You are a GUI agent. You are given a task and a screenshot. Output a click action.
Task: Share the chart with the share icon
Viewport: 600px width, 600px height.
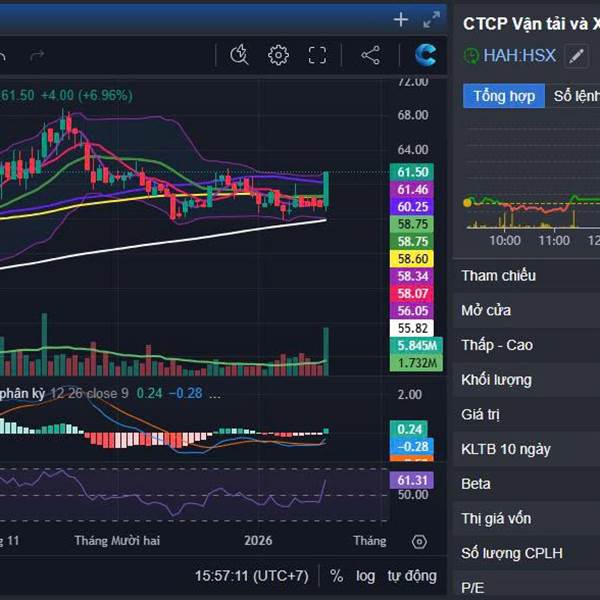pos(370,55)
